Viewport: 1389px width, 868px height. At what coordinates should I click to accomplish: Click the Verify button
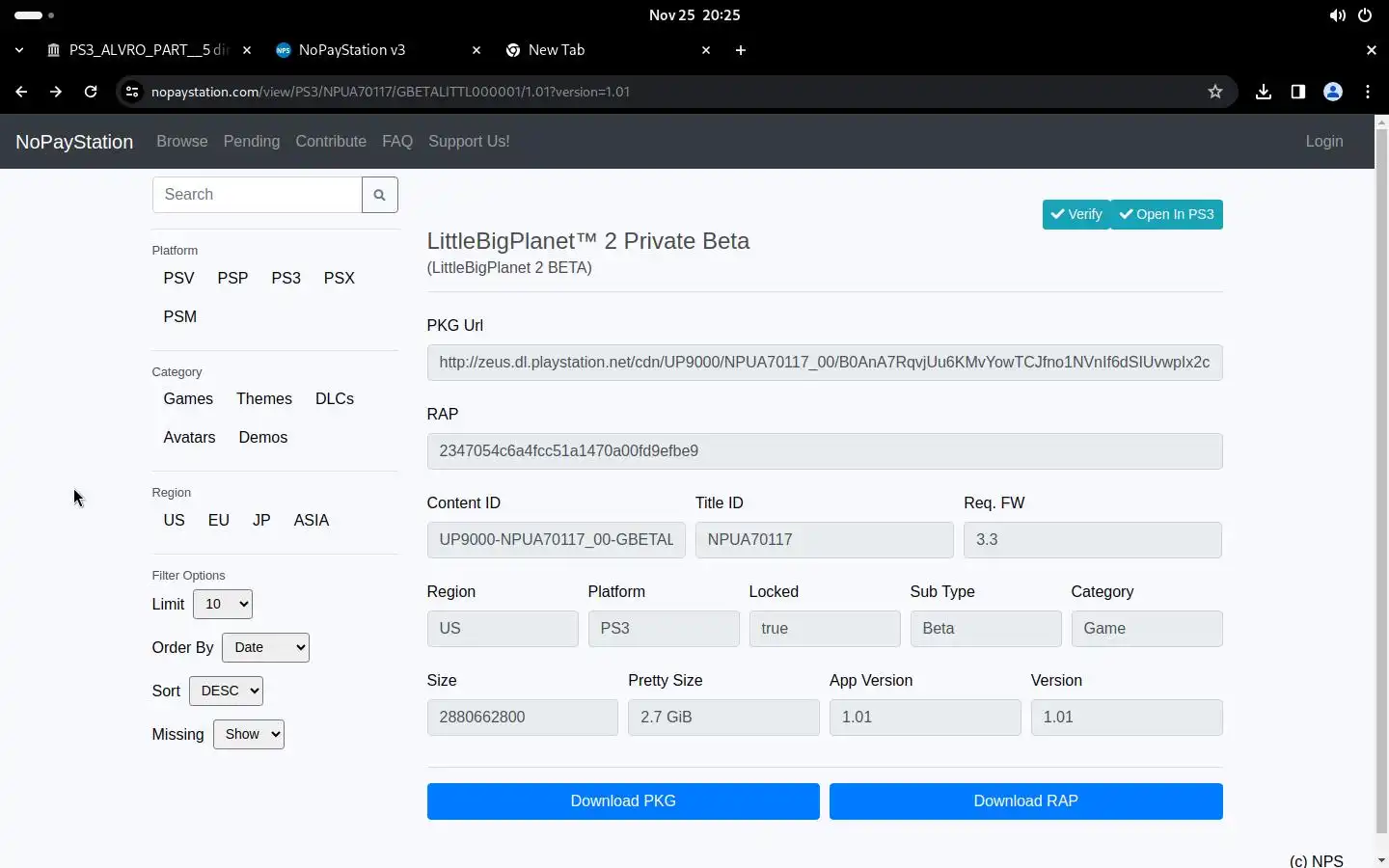click(1076, 214)
